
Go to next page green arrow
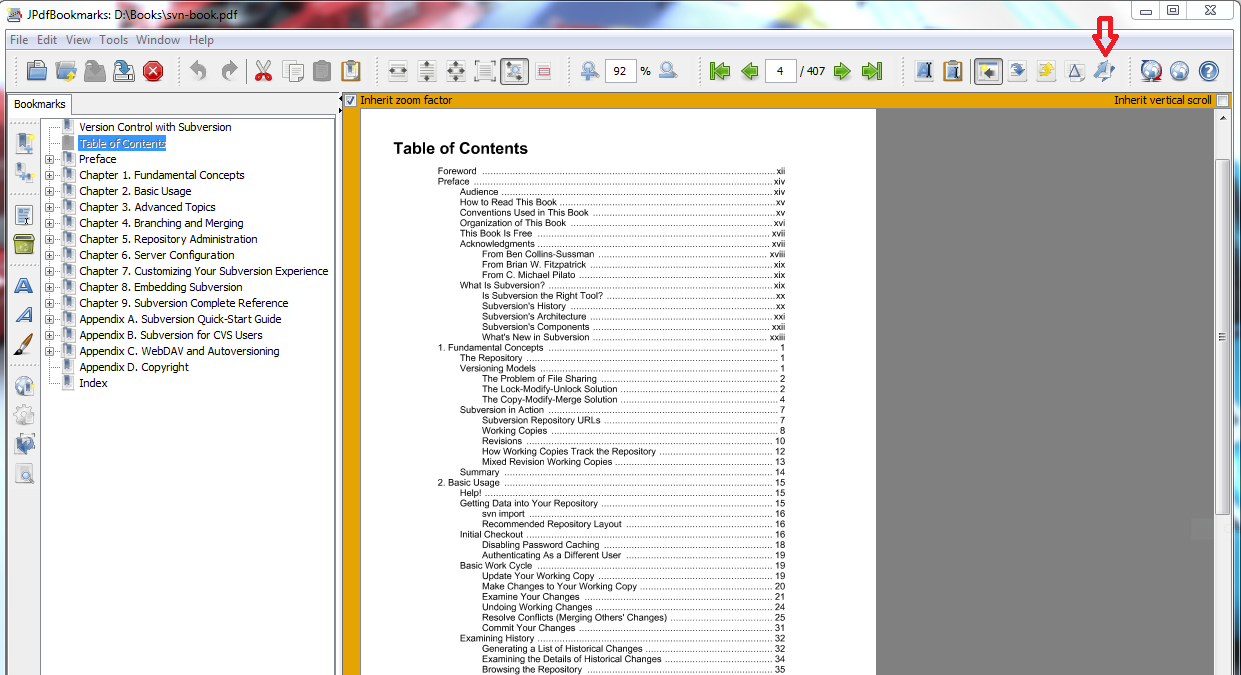843,71
